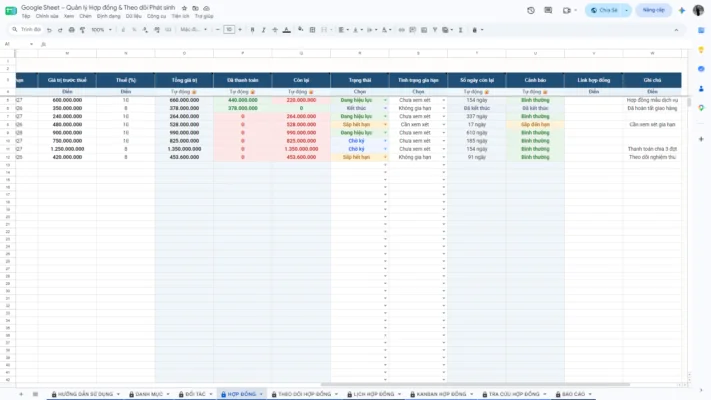Click the cloud save status icon
The width and height of the screenshot is (711, 400).
pos(206,8)
